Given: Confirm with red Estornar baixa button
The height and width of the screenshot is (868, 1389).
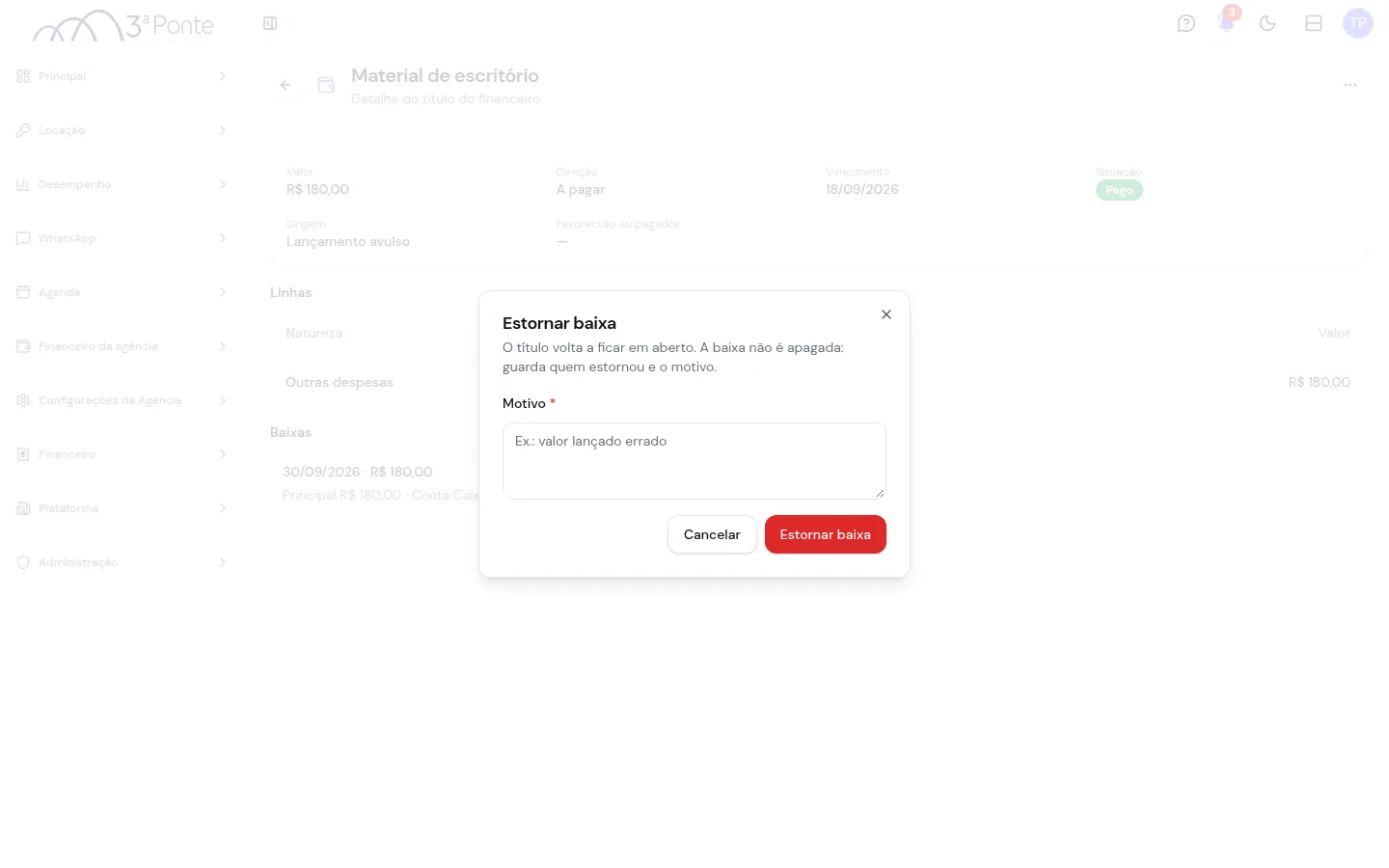Looking at the screenshot, I should point(826,534).
